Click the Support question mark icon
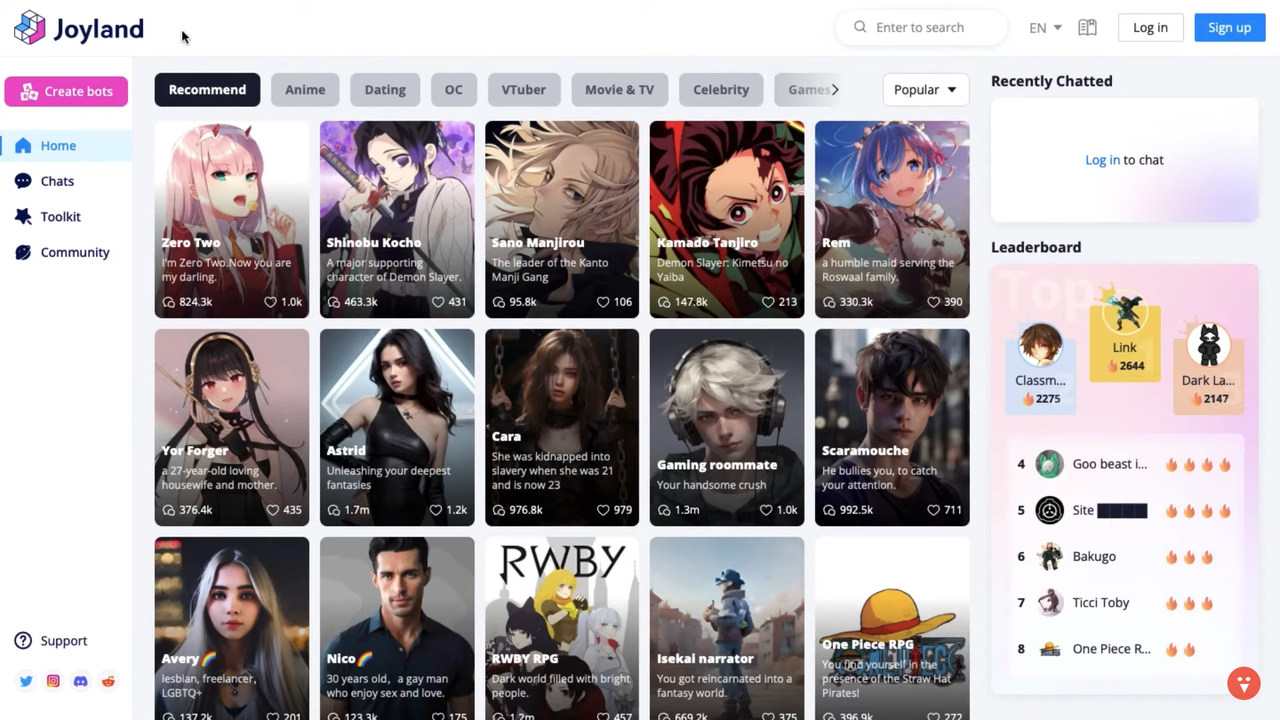Viewport: 1280px width, 720px height. click(x=23, y=640)
